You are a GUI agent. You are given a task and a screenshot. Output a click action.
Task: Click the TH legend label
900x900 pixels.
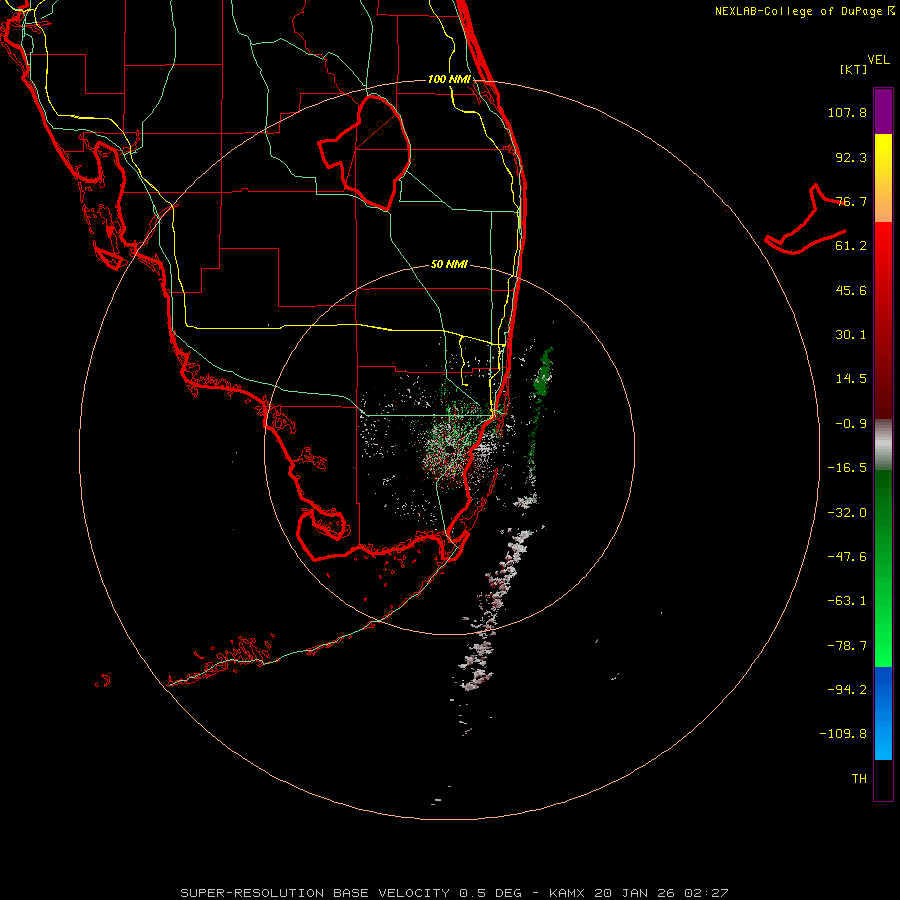click(859, 779)
